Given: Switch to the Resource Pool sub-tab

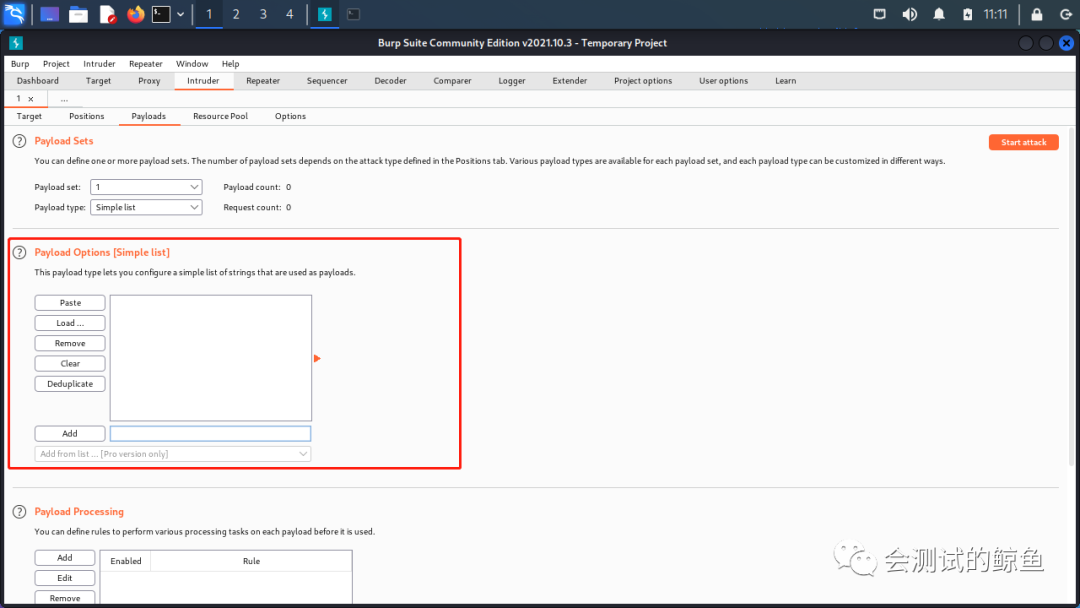Looking at the screenshot, I should tap(220, 116).
